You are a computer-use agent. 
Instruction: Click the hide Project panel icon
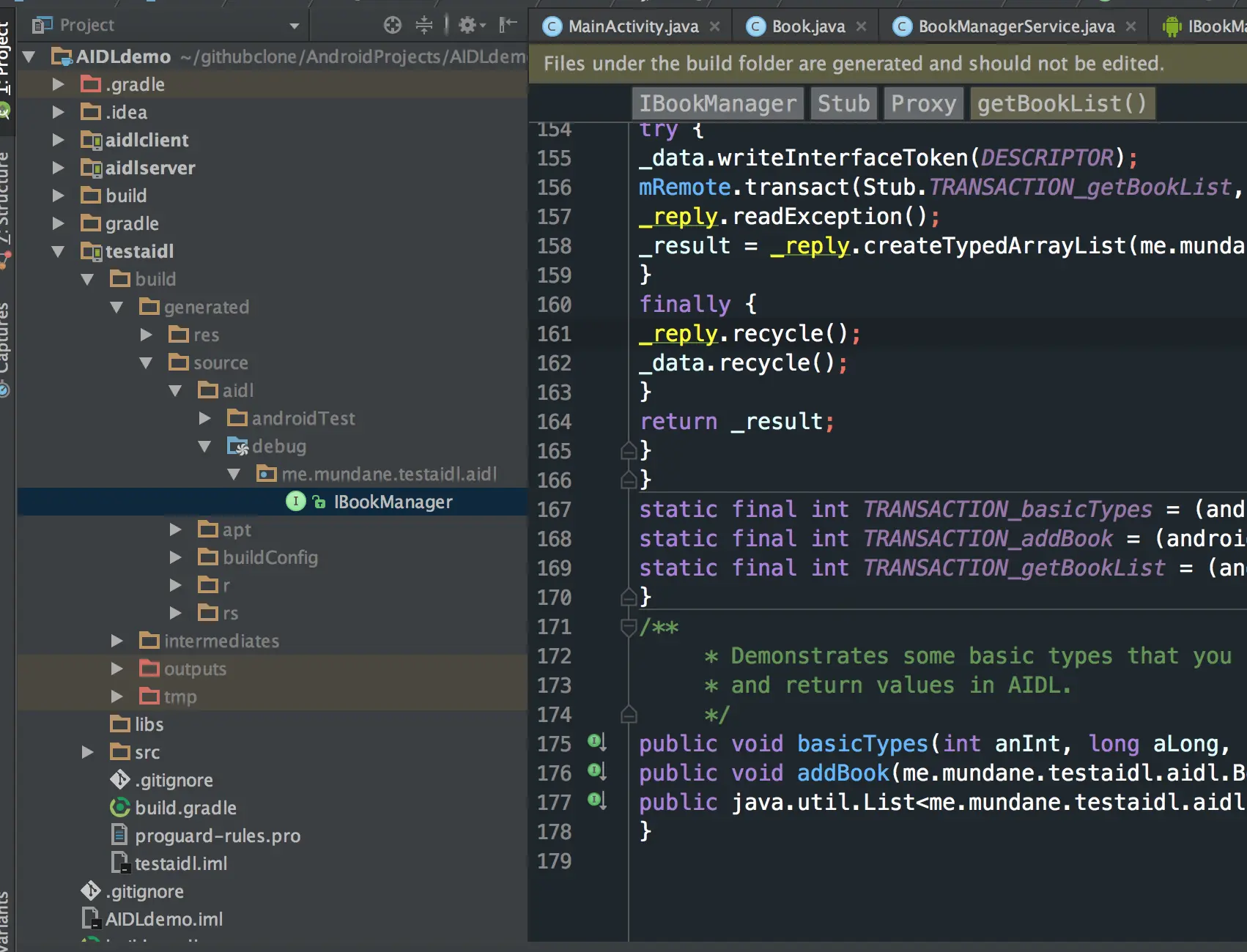click(508, 26)
